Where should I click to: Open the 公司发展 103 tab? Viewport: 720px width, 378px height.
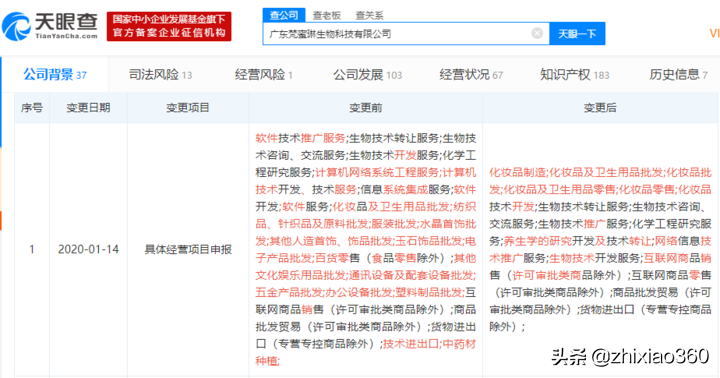click(367, 74)
